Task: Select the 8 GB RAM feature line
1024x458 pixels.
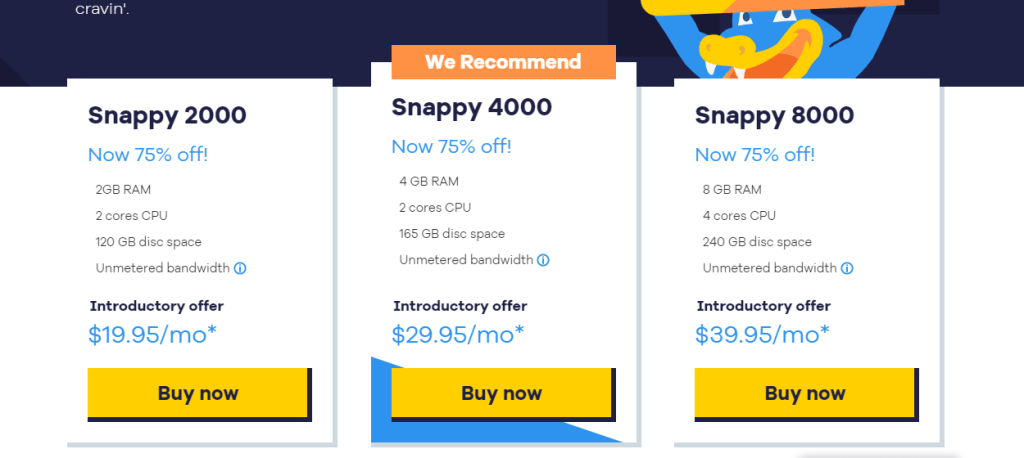Action: click(732, 189)
